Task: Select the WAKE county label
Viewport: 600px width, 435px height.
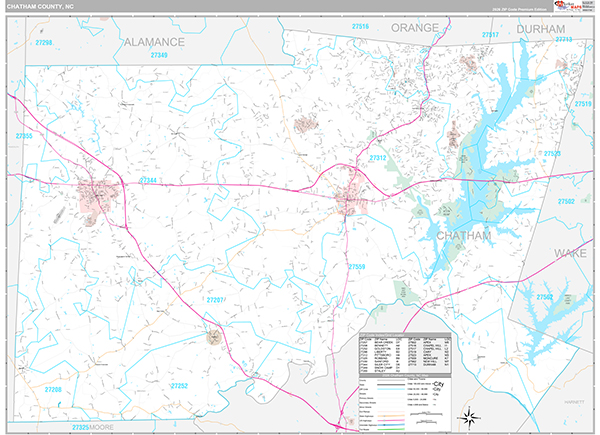Action: (x=570, y=253)
